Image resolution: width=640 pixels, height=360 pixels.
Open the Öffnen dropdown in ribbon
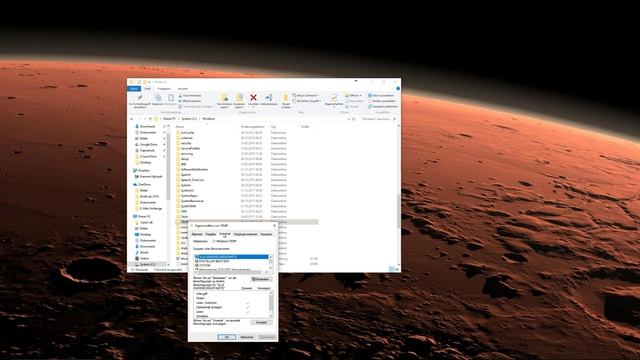click(x=353, y=96)
